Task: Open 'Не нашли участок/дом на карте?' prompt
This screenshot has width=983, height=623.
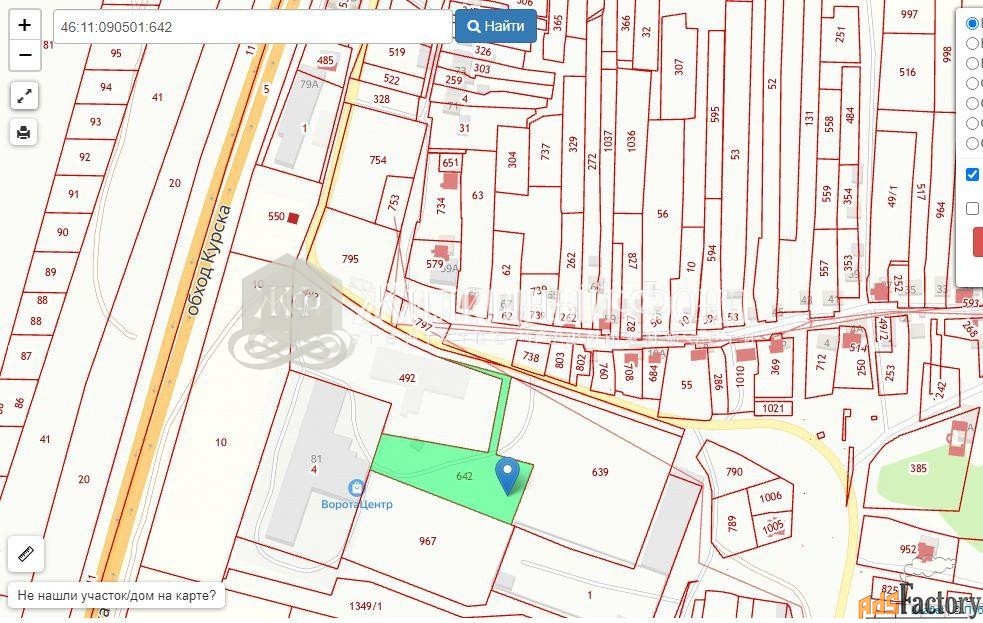Action: coord(117,595)
